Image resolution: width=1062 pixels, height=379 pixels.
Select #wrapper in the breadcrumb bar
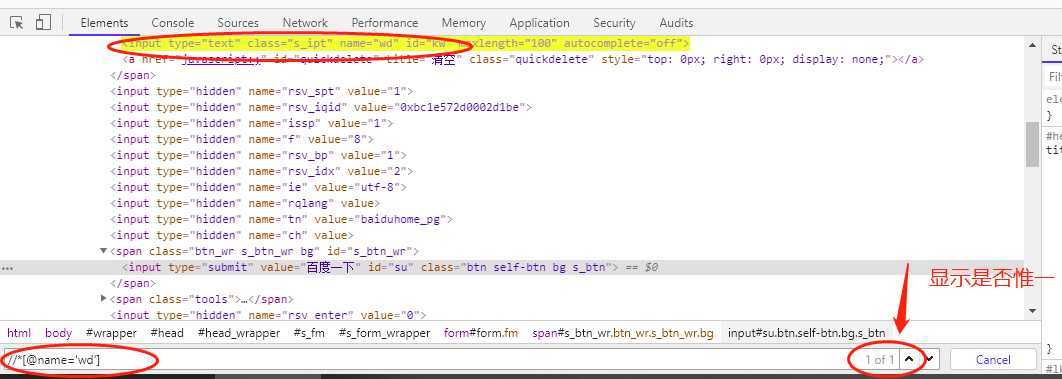(111, 333)
